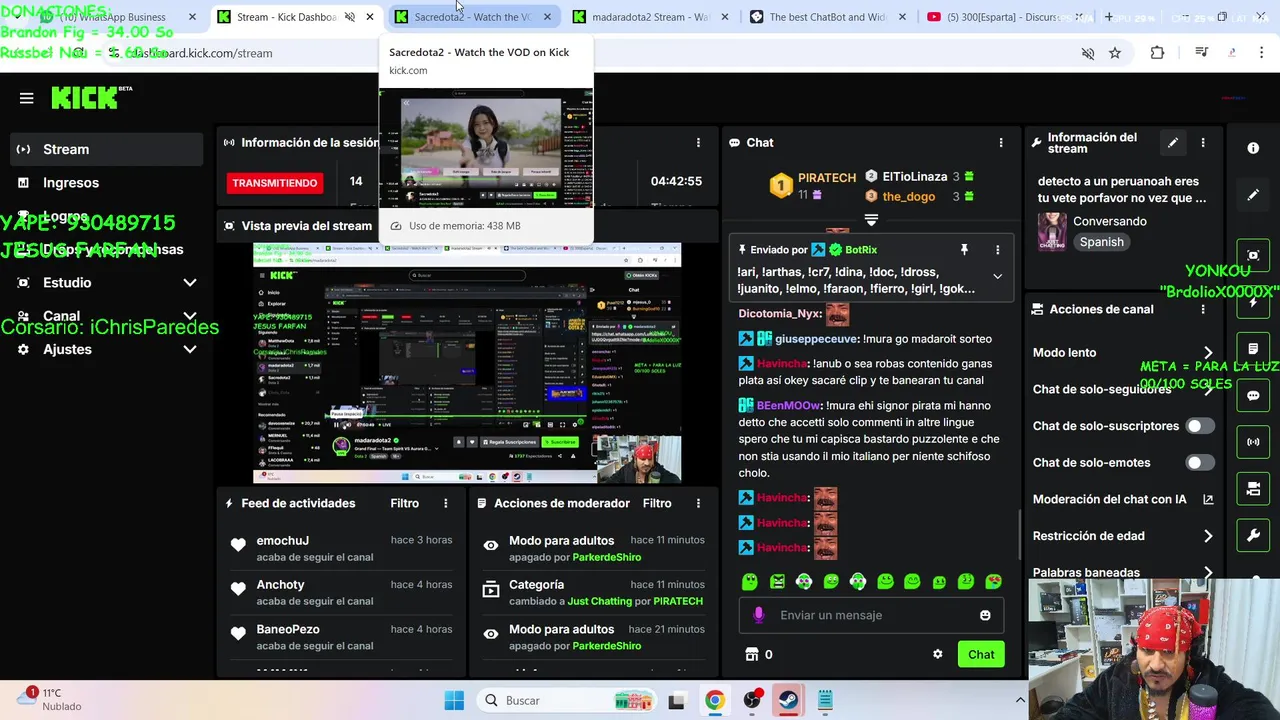Click the Spanish language tag
The image size is (1280, 720).
click(1101, 242)
